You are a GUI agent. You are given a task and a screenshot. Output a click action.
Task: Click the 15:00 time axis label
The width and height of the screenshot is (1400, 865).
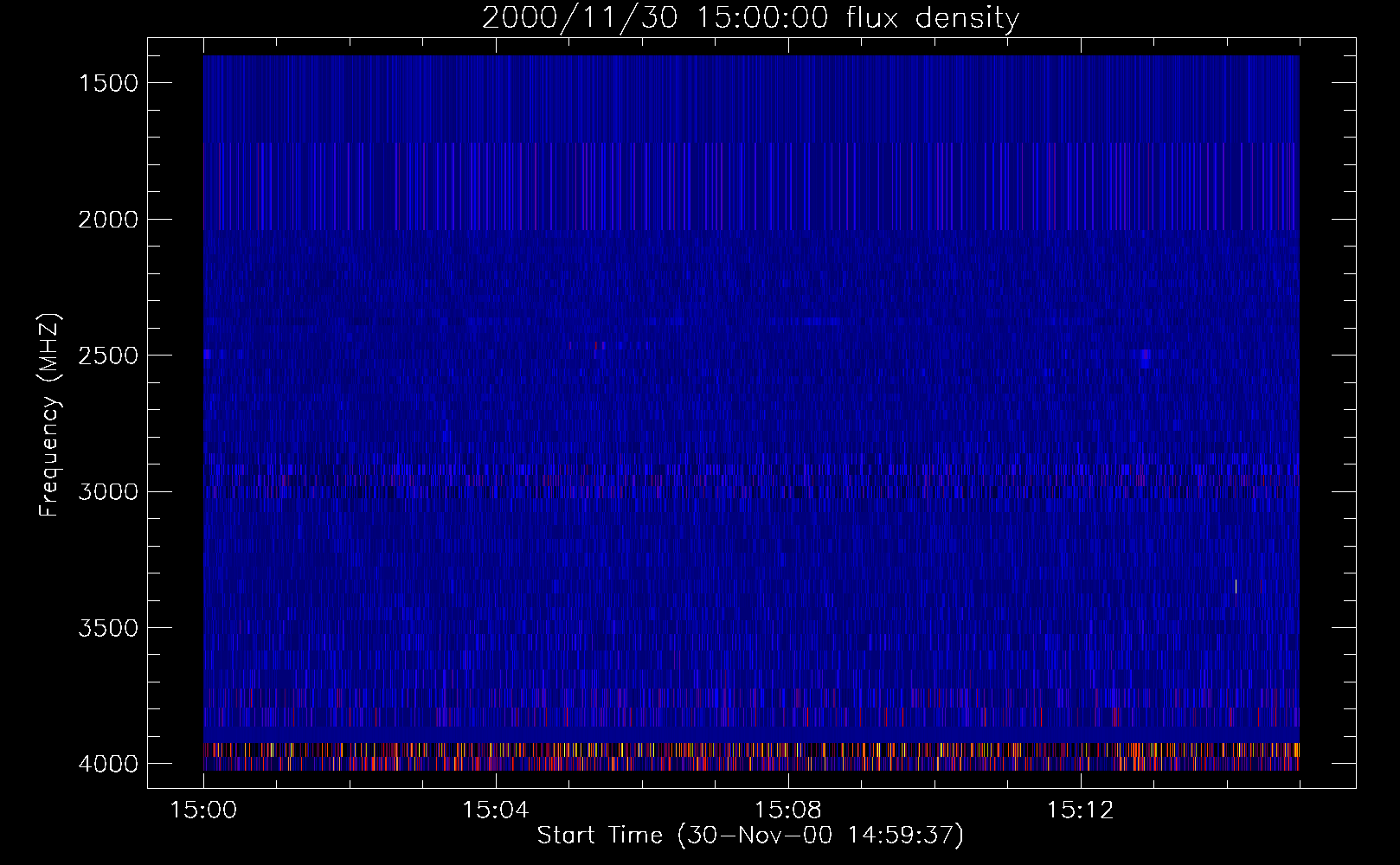click(203, 811)
